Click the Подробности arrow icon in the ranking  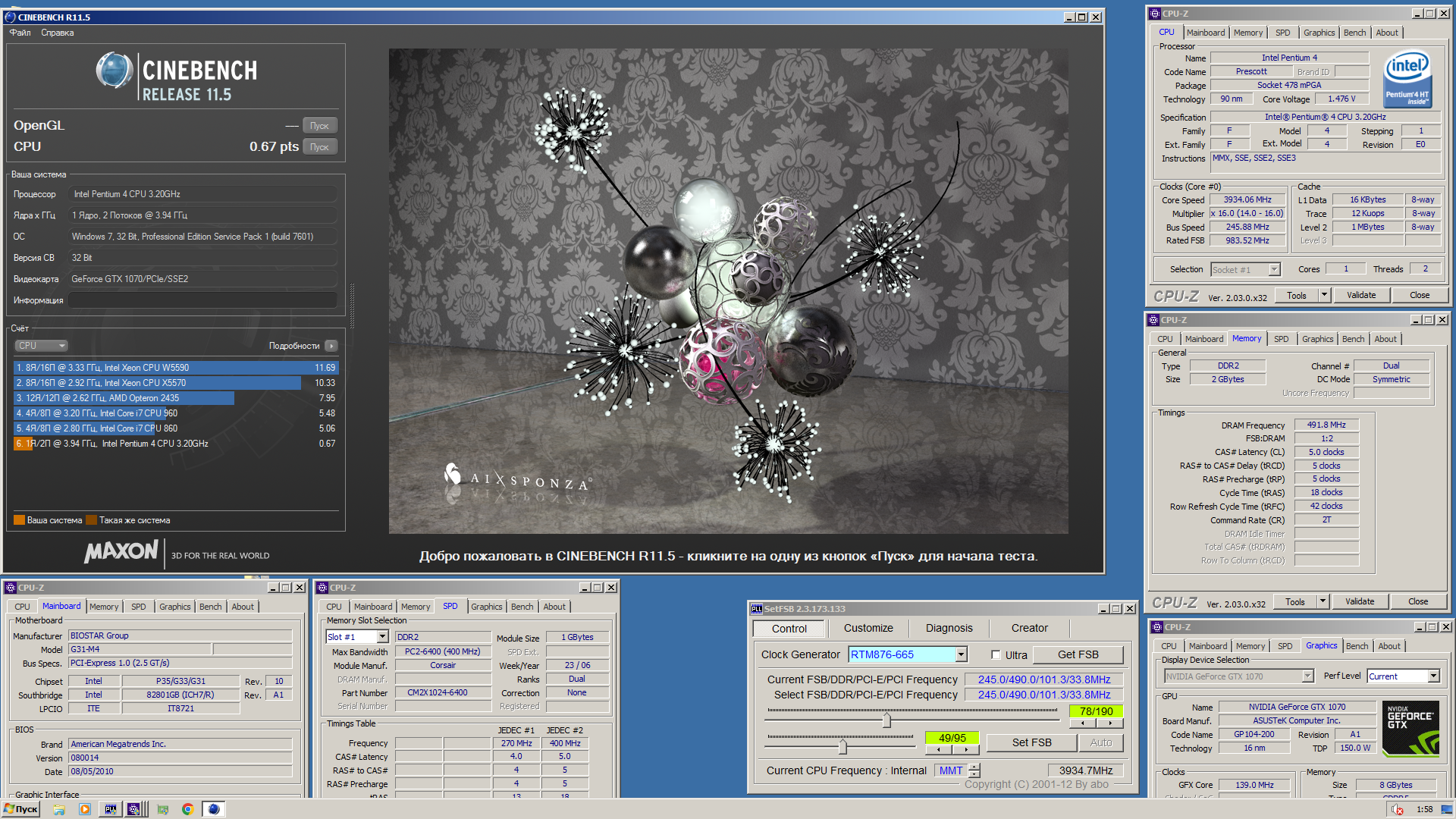331,346
